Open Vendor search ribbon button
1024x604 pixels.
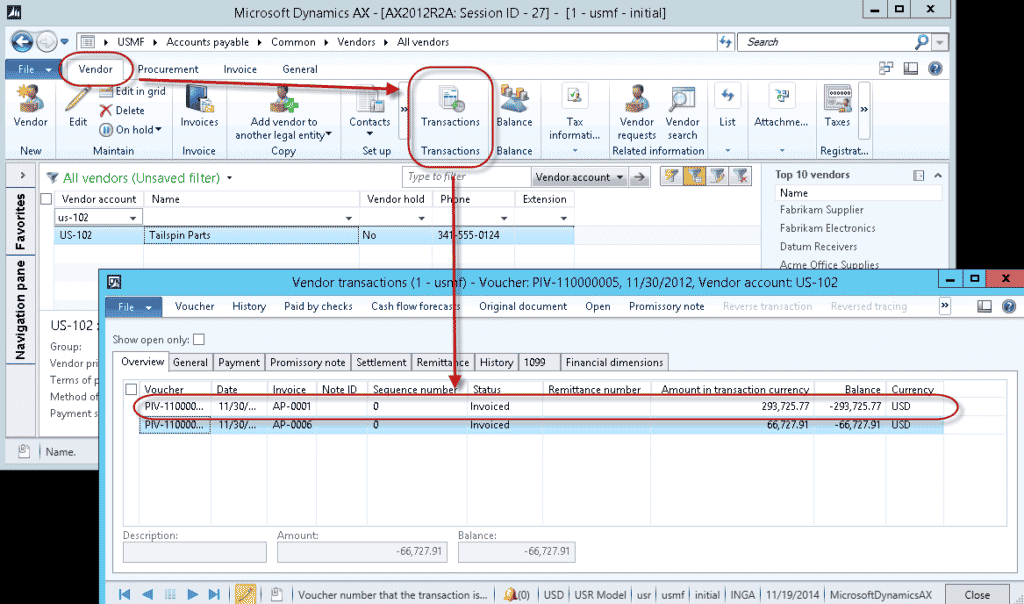682,112
